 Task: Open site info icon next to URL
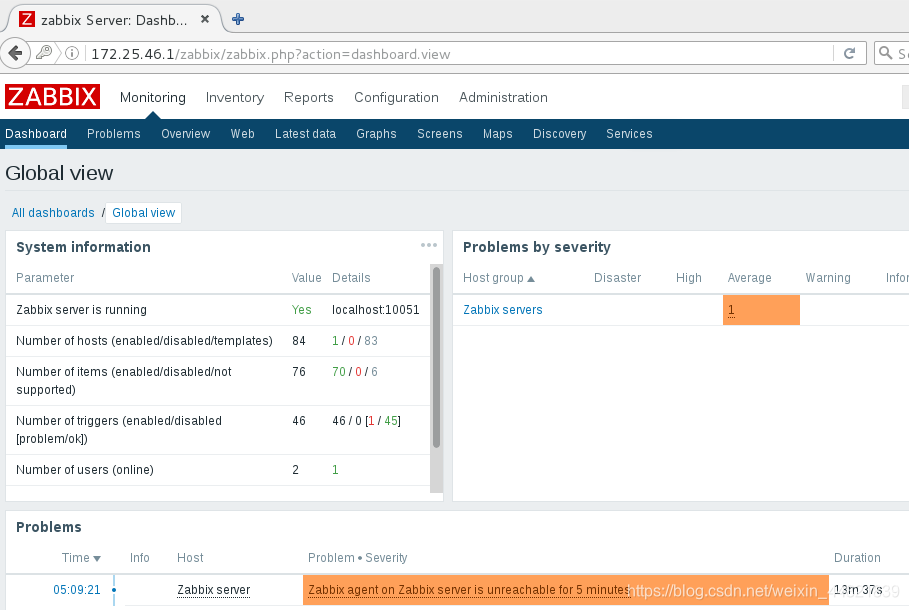point(72,53)
